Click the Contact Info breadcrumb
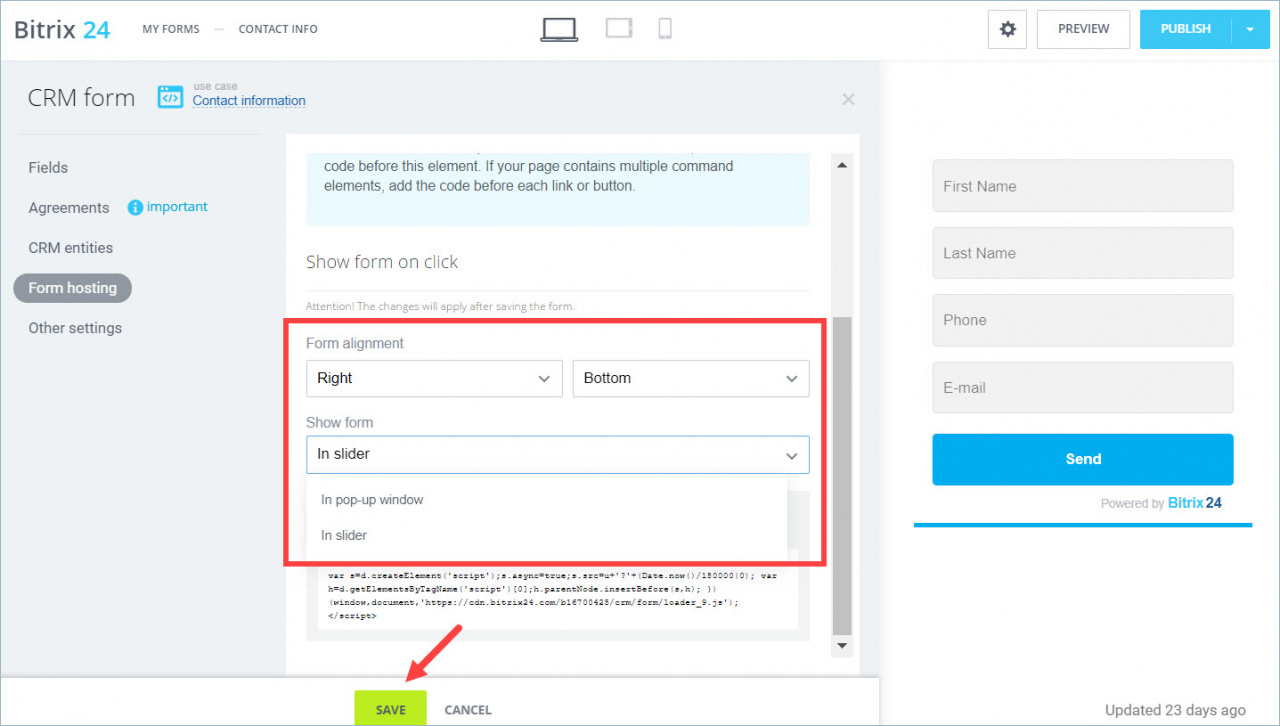The width and height of the screenshot is (1280, 726). (x=278, y=29)
